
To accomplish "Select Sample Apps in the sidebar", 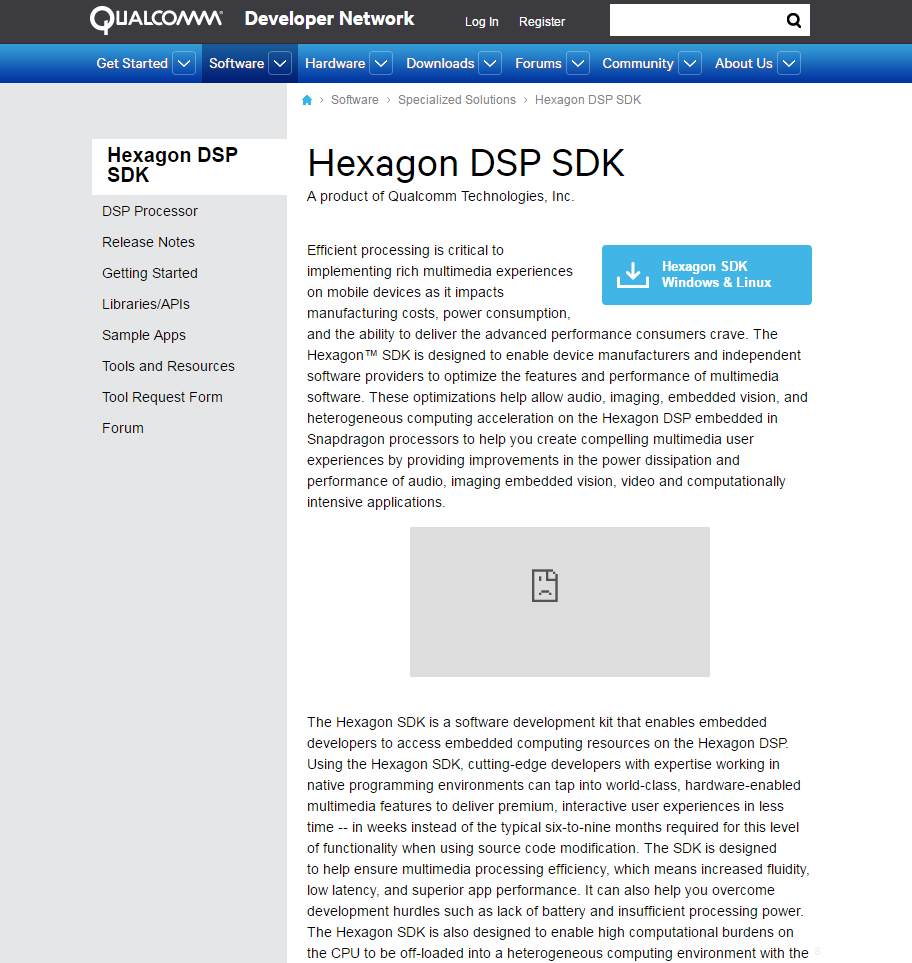I will 143,334.
